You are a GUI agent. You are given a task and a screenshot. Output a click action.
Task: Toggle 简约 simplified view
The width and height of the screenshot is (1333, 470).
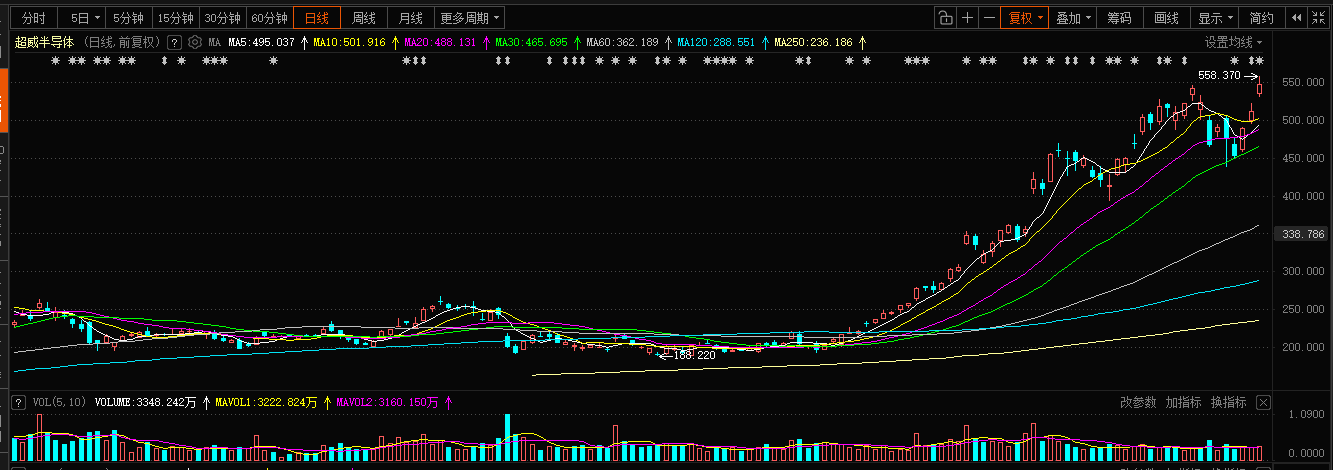click(1261, 18)
